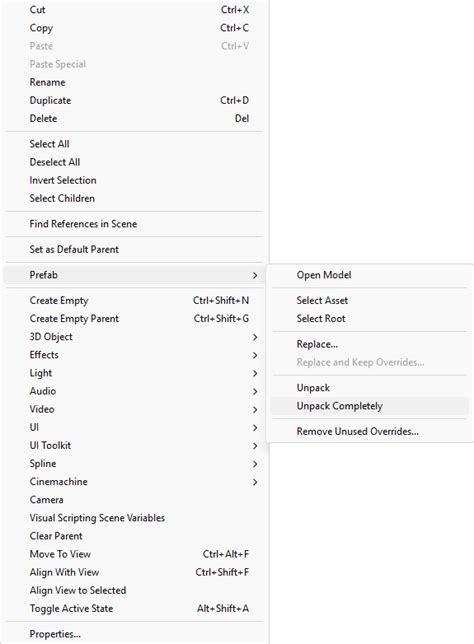Click Align With View
Screen dimensions: 474x644
134,572
